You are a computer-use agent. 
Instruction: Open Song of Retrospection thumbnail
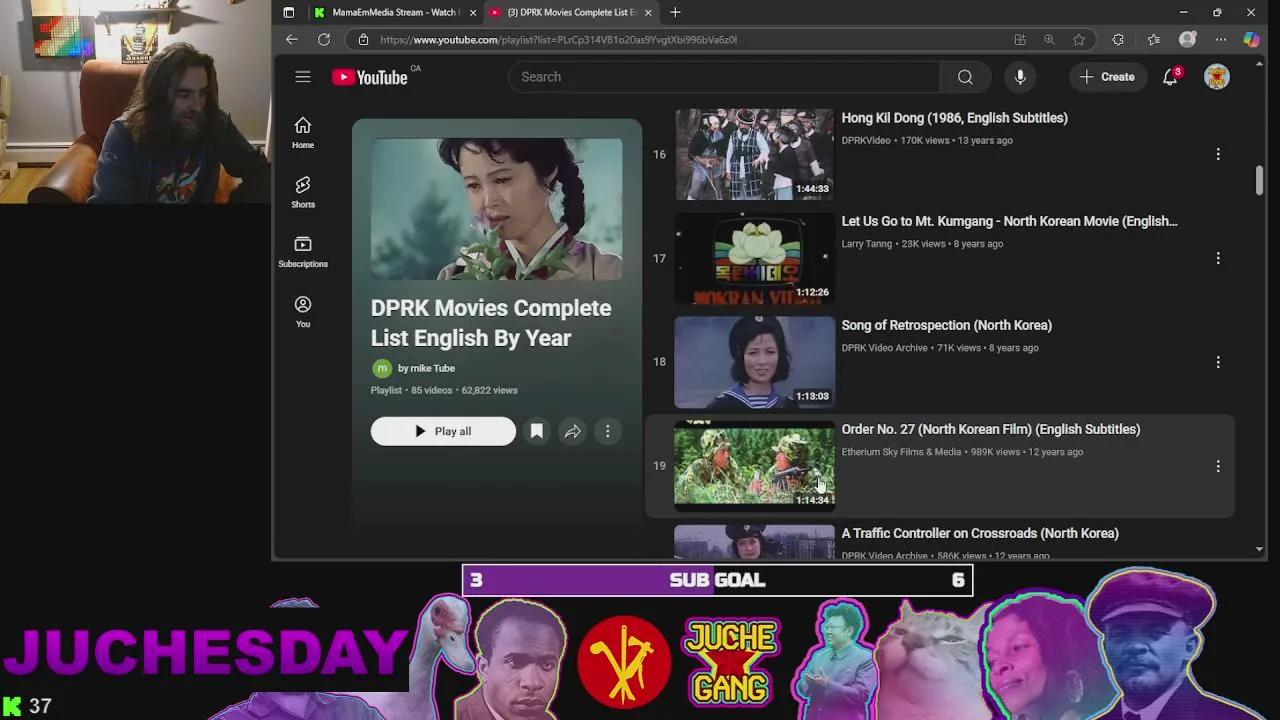click(754, 362)
